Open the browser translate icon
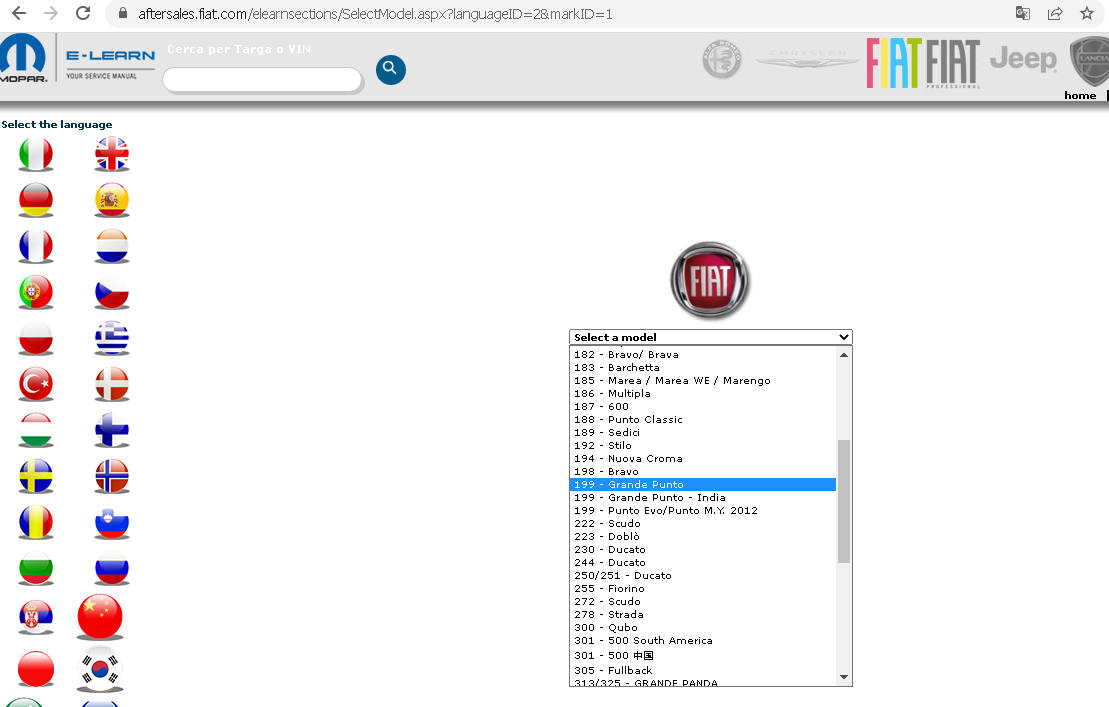This screenshot has width=1109, height=707. (x=1023, y=13)
